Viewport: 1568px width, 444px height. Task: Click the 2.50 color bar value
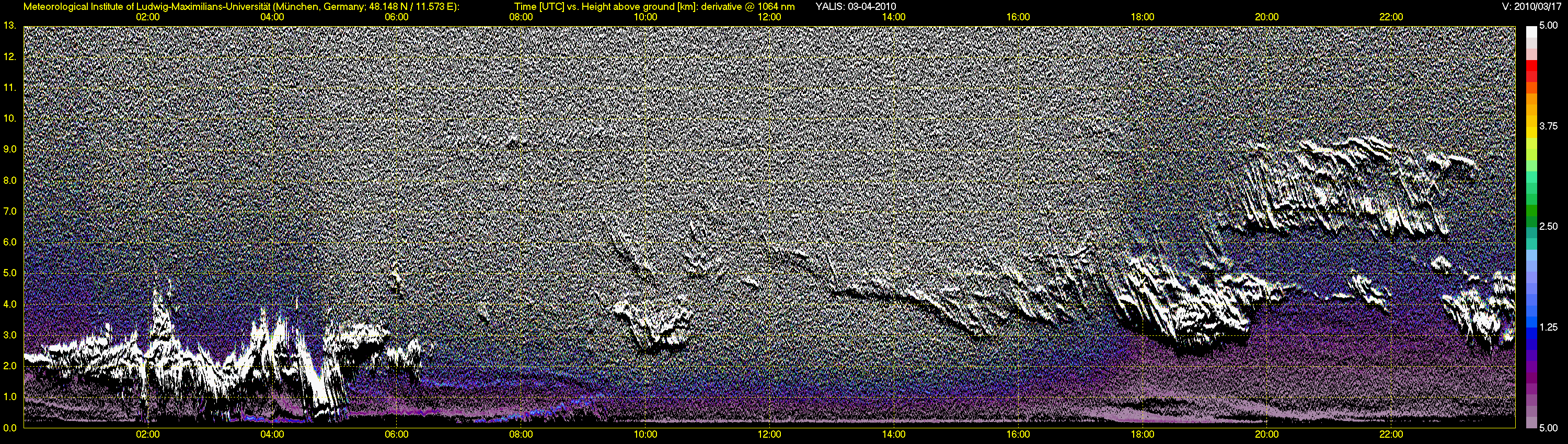point(1549,227)
